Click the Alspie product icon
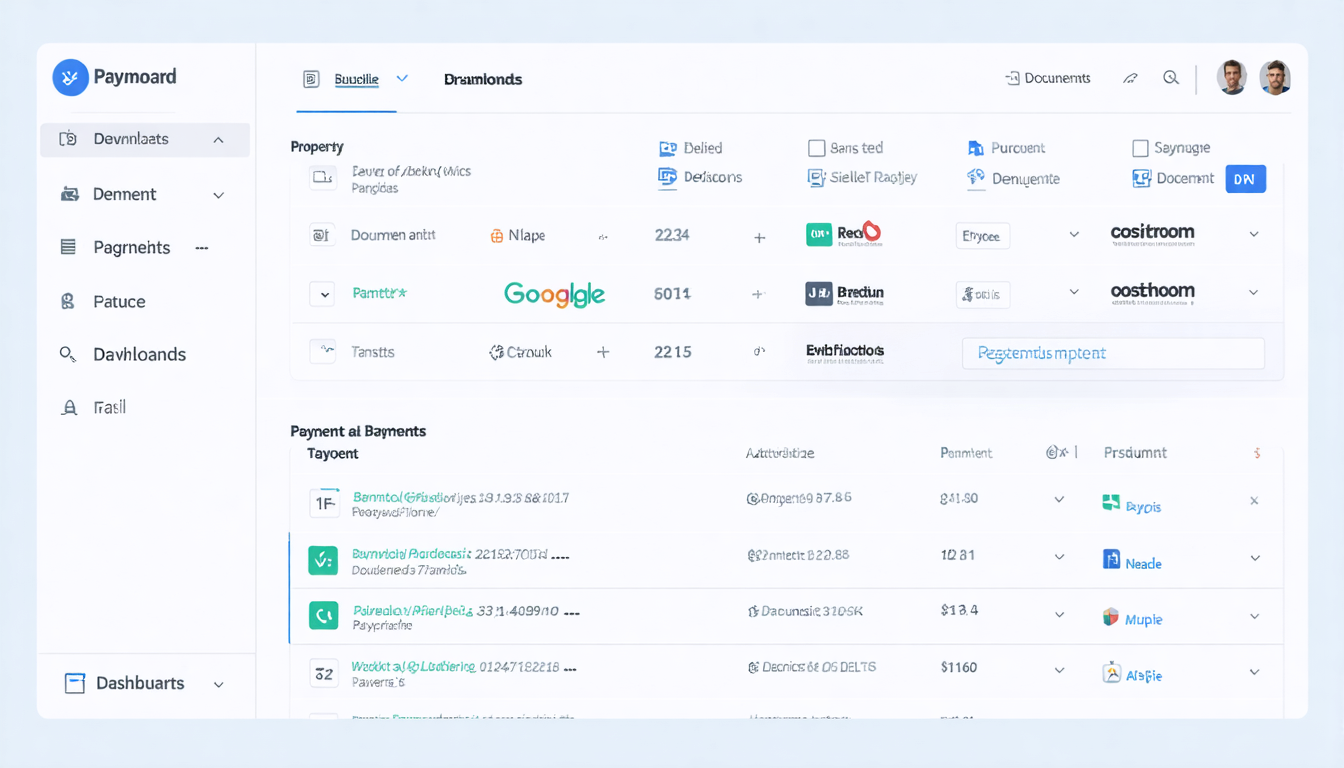Viewport: 1344px width, 768px height. tap(1111, 672)
